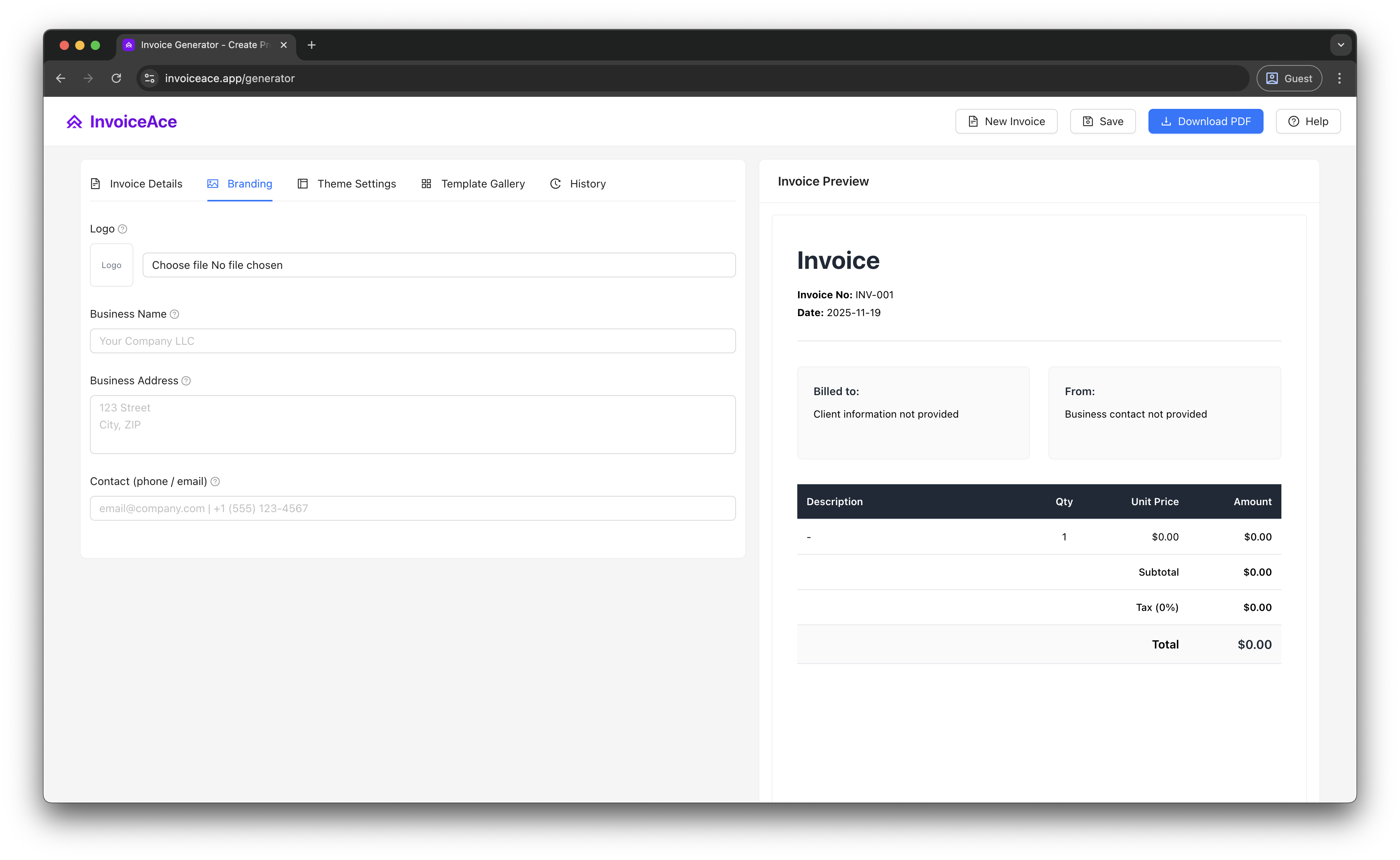Click the Contact field help icon
This screenshot has height=860, width=1400.
[x=215, y=481]
